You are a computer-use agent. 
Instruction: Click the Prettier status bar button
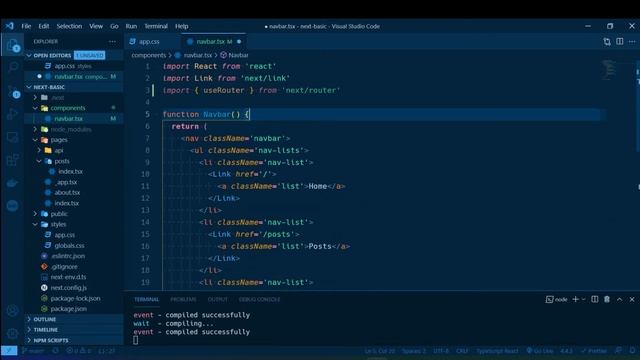[594, 351]
